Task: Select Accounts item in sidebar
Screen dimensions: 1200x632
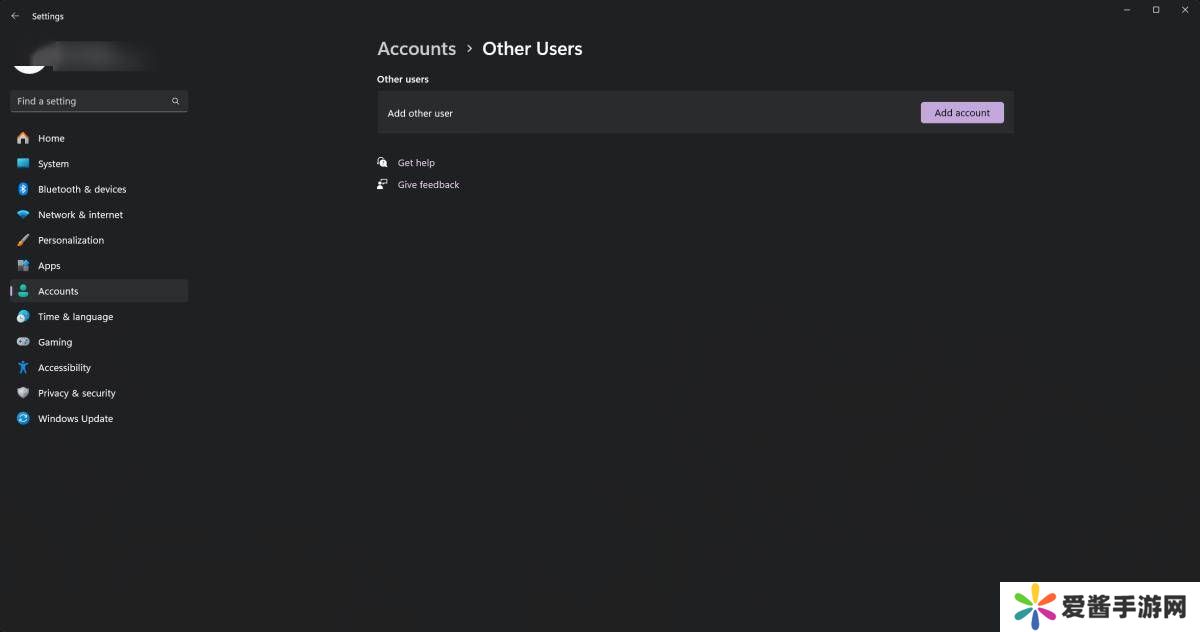Action: (x=58, y=291)
